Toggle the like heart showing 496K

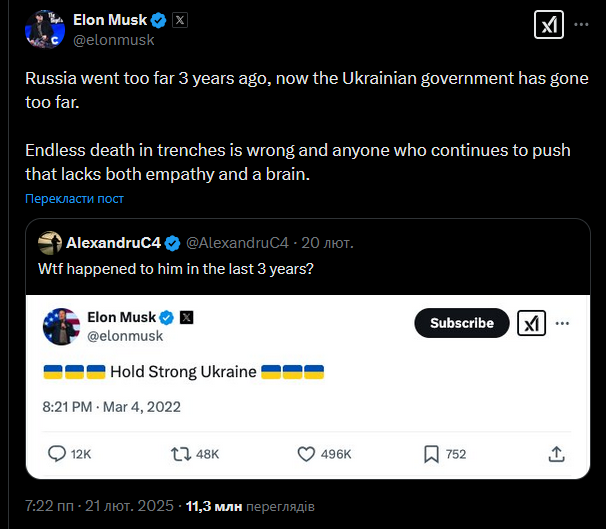[x=308, y=454]
